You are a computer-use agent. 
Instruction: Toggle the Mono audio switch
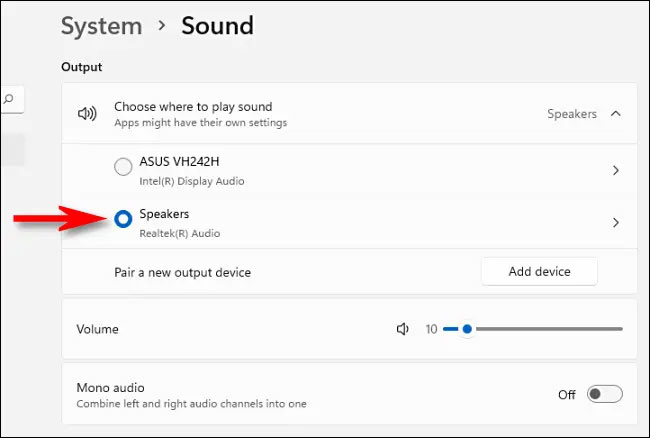(x=605, y=394)
